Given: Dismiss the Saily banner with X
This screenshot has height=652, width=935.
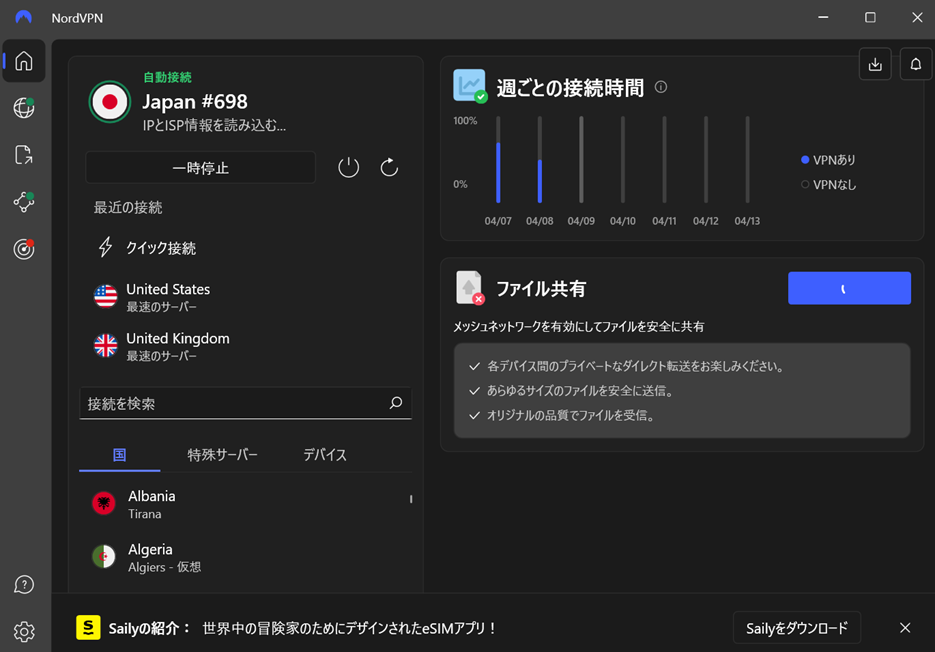Looking at the screenshot, I should coord(905,628).
